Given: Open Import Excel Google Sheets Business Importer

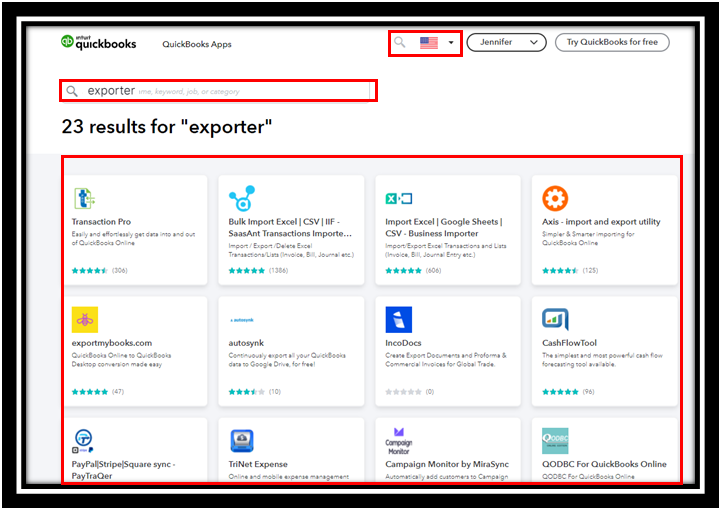Looking at the screenshot, I should tap(444, 227).
